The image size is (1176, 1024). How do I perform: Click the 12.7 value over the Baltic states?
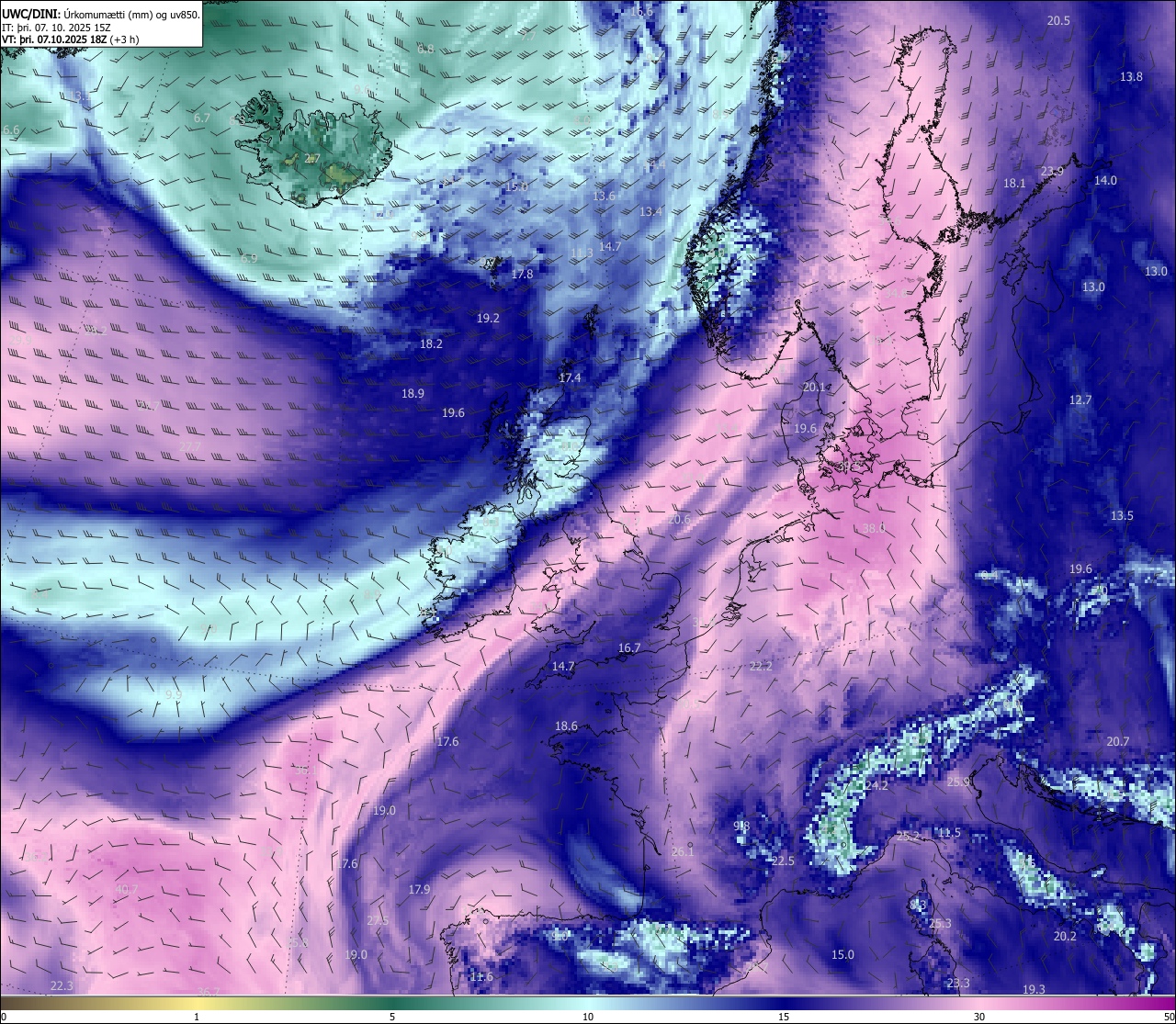pos(1080,399)
